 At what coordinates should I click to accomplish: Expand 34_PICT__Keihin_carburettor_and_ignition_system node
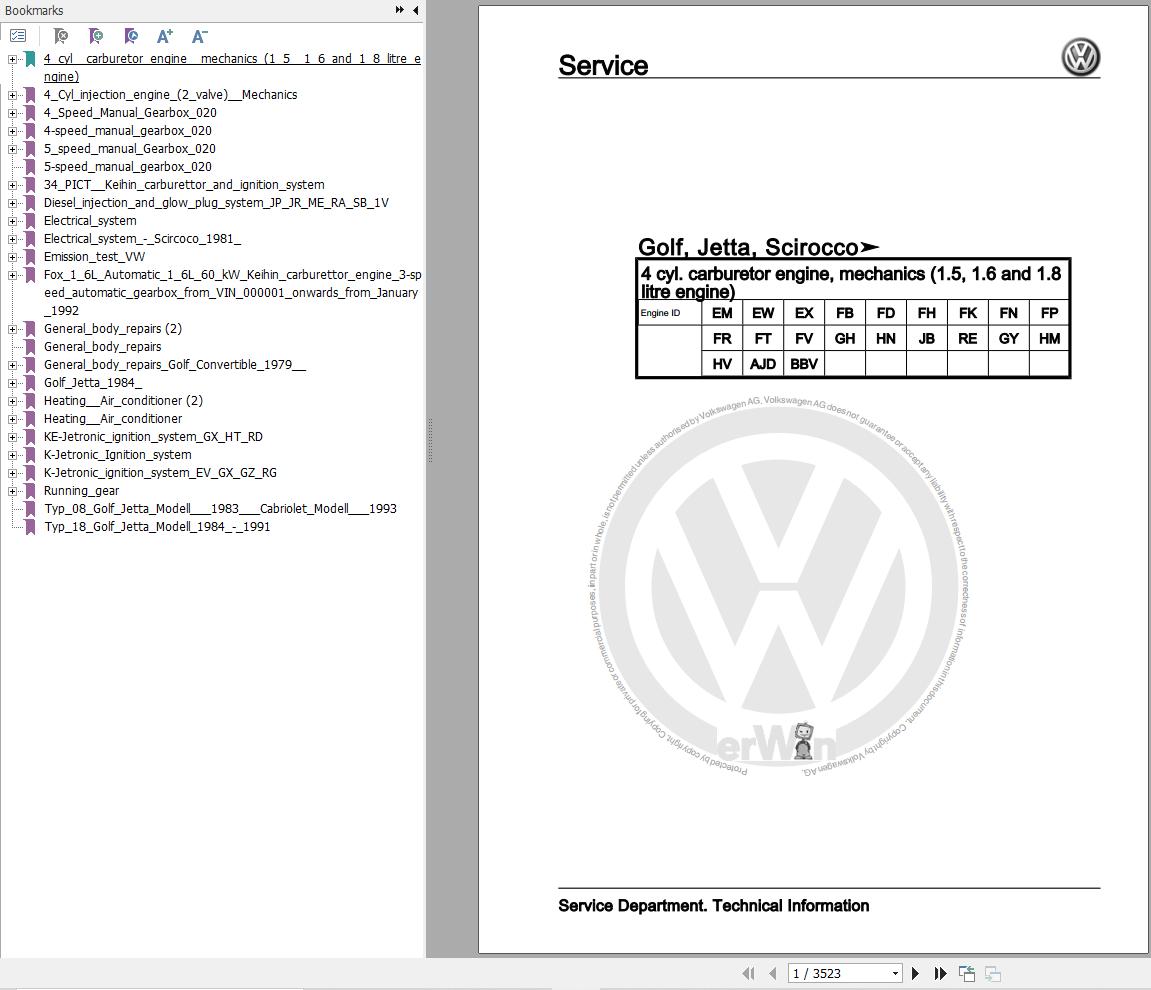[x=12, y=185]
